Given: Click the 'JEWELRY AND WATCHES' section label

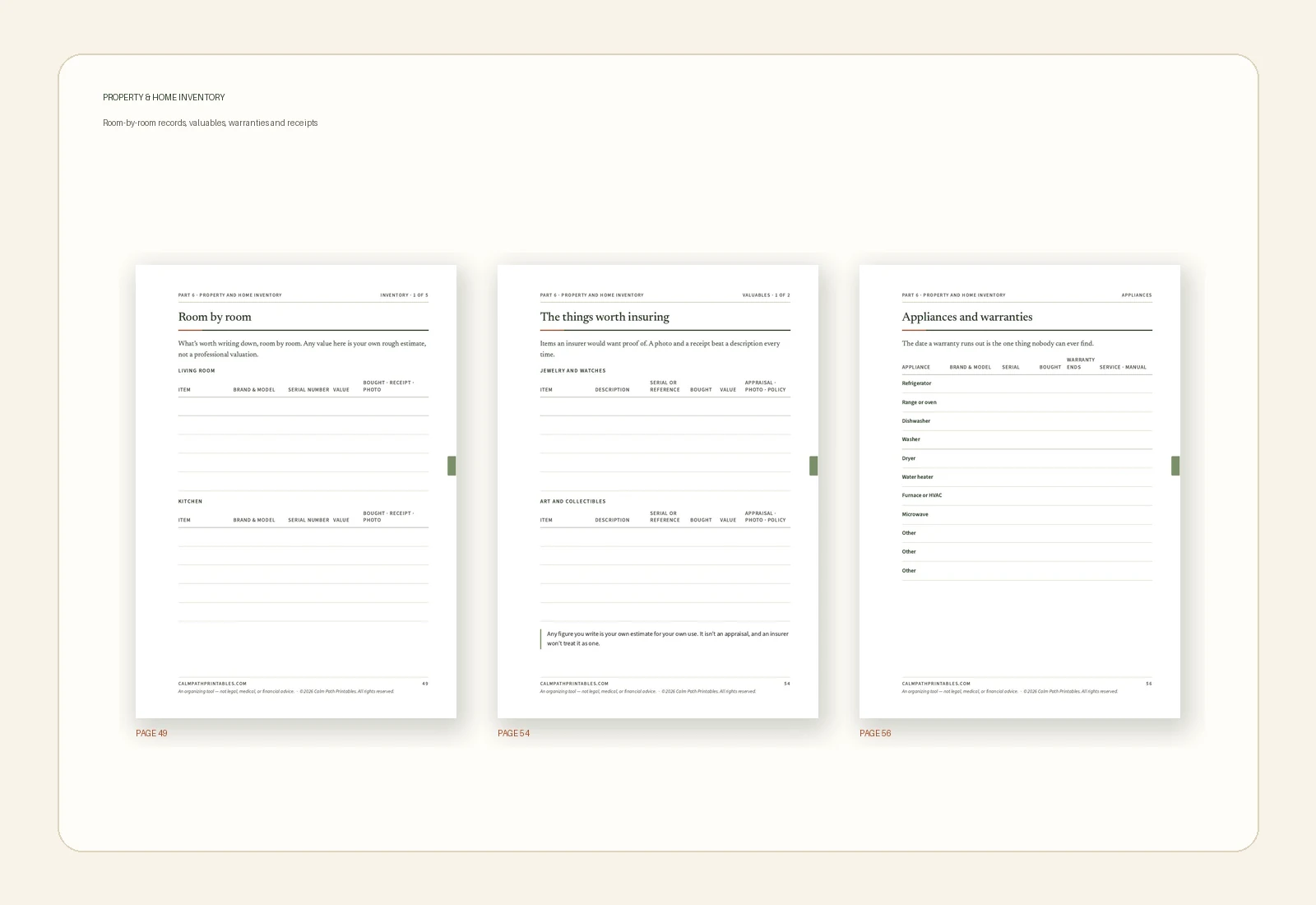Looking at the screenshot, I should coord(572,371).
